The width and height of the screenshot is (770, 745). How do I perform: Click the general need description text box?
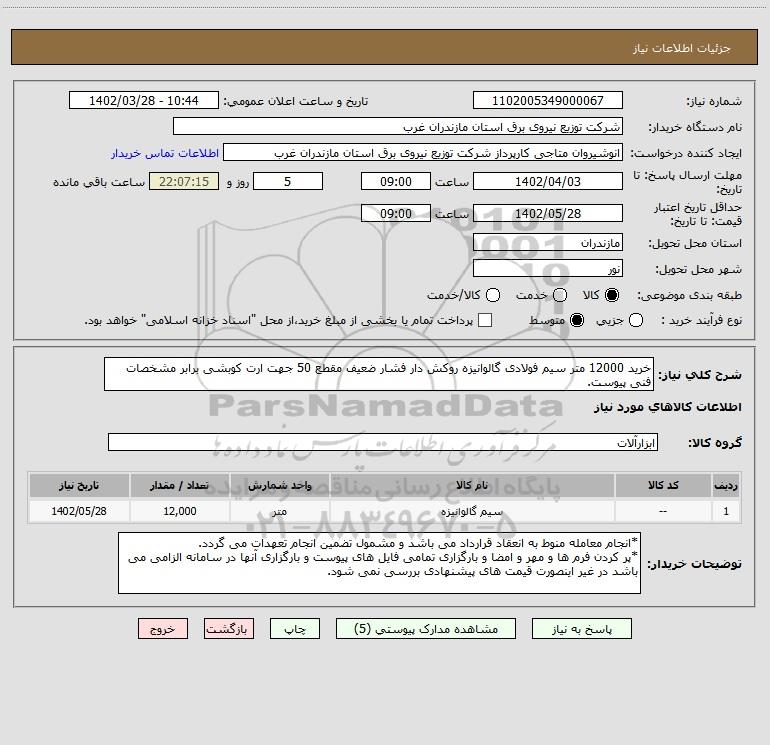(x=379, y=374)
